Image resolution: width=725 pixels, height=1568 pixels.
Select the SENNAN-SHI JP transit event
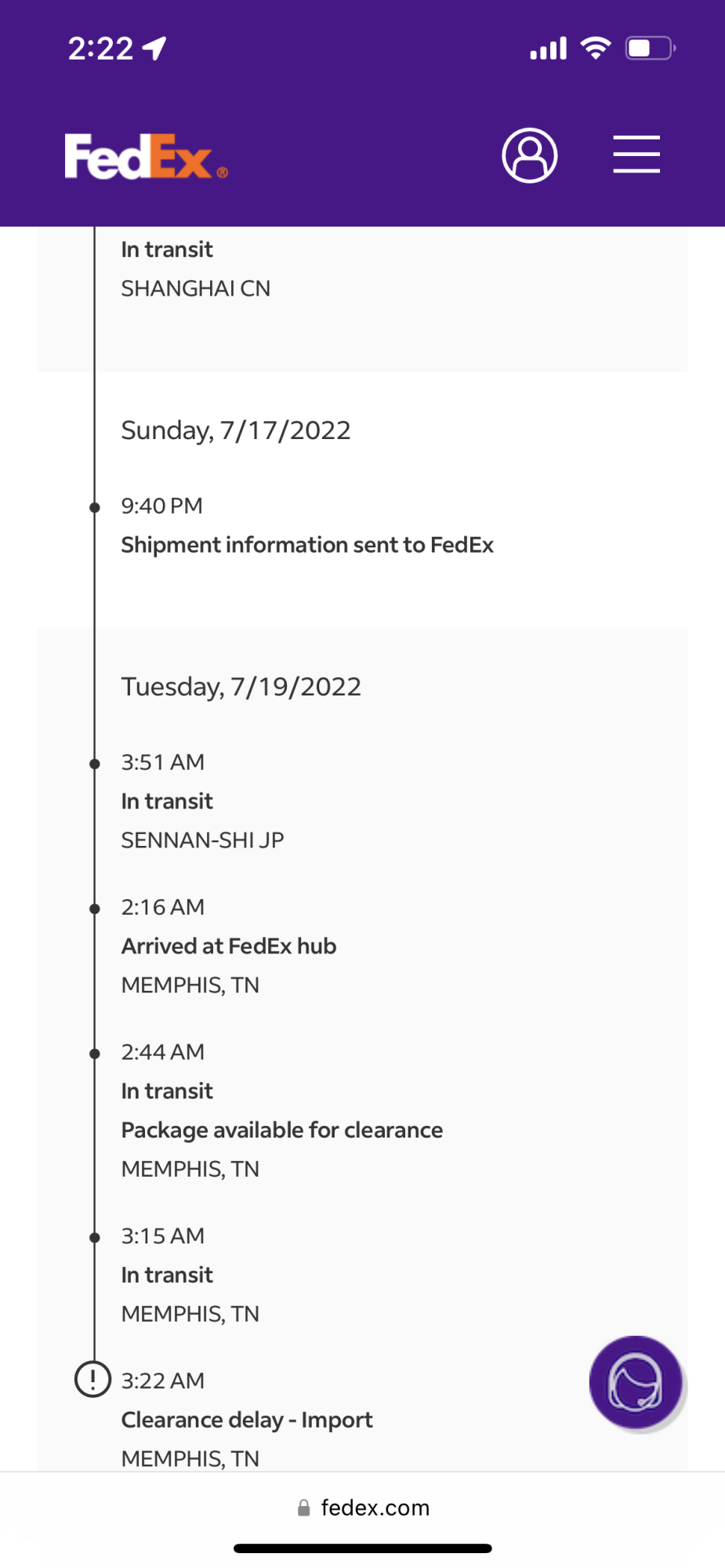point(202,840)
